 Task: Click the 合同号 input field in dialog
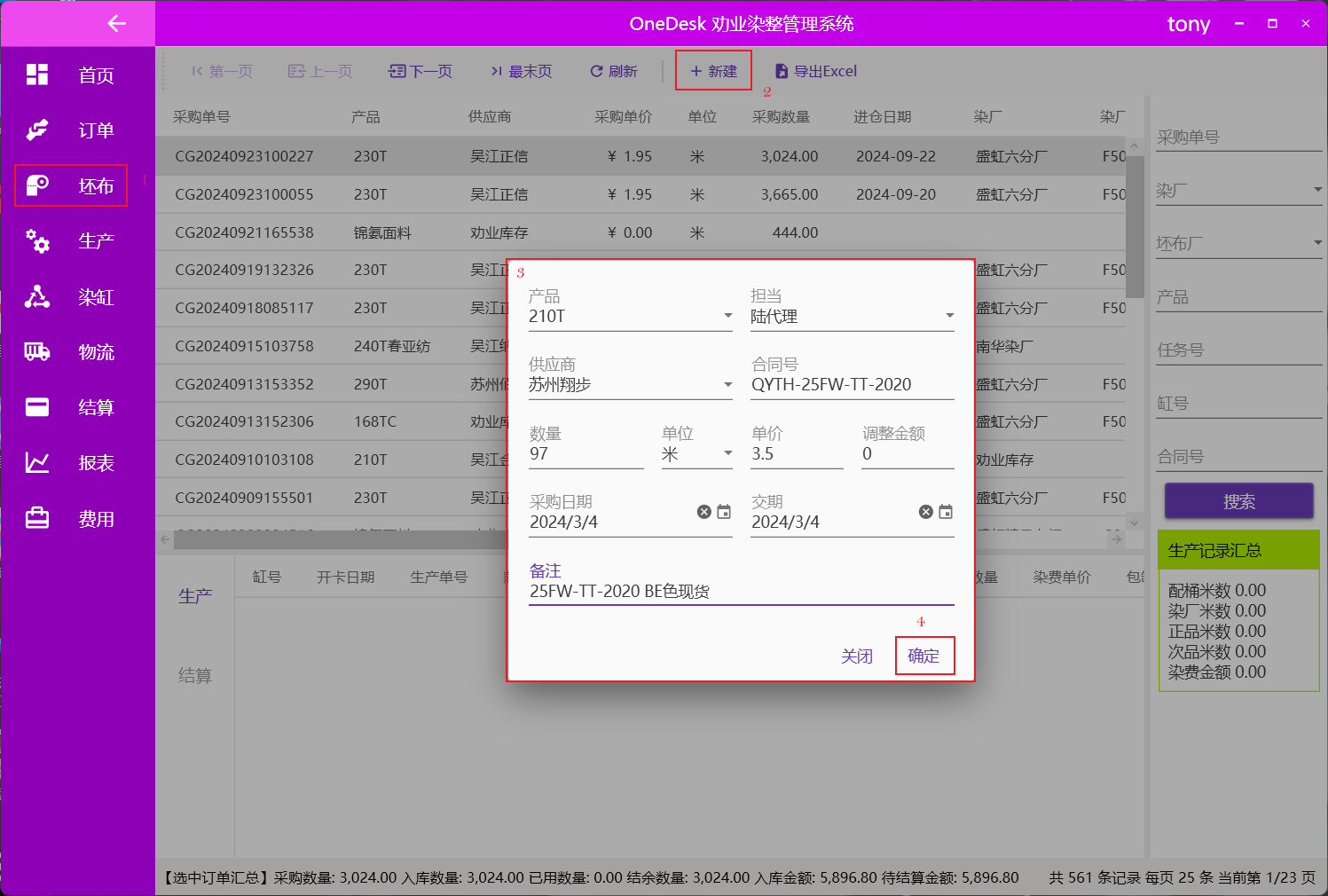pyautogui.click(x=852, y=384)
